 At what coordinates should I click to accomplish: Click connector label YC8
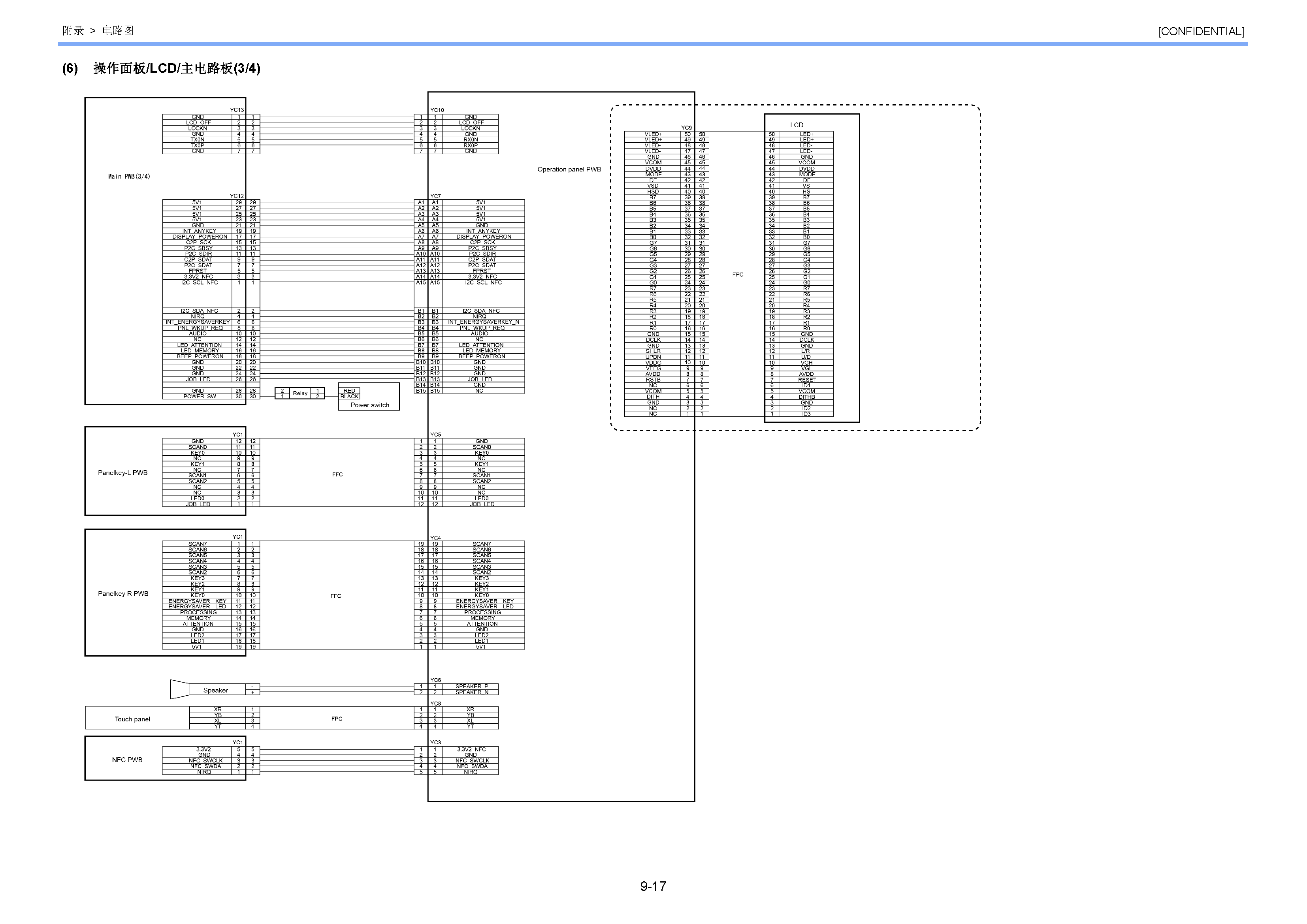click(435, 703)
